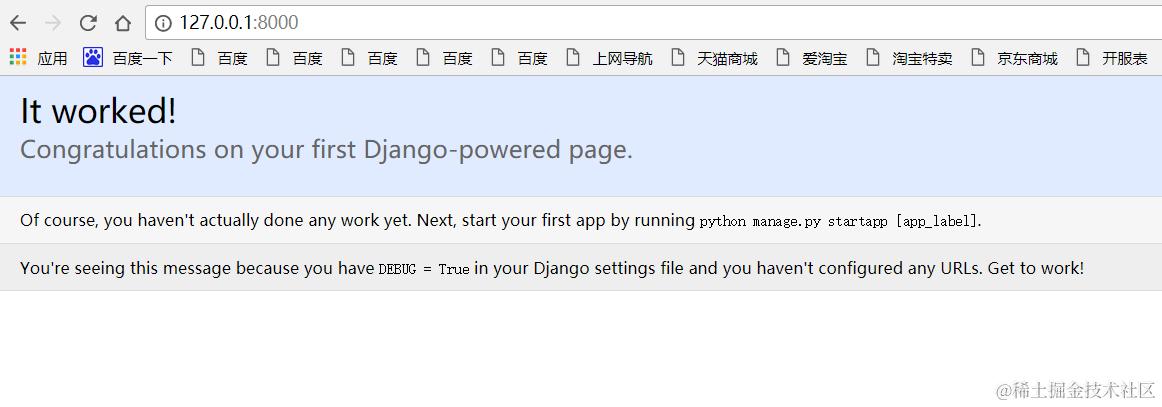Open the 应用 apps grid icon

click(x=18, y=57)
